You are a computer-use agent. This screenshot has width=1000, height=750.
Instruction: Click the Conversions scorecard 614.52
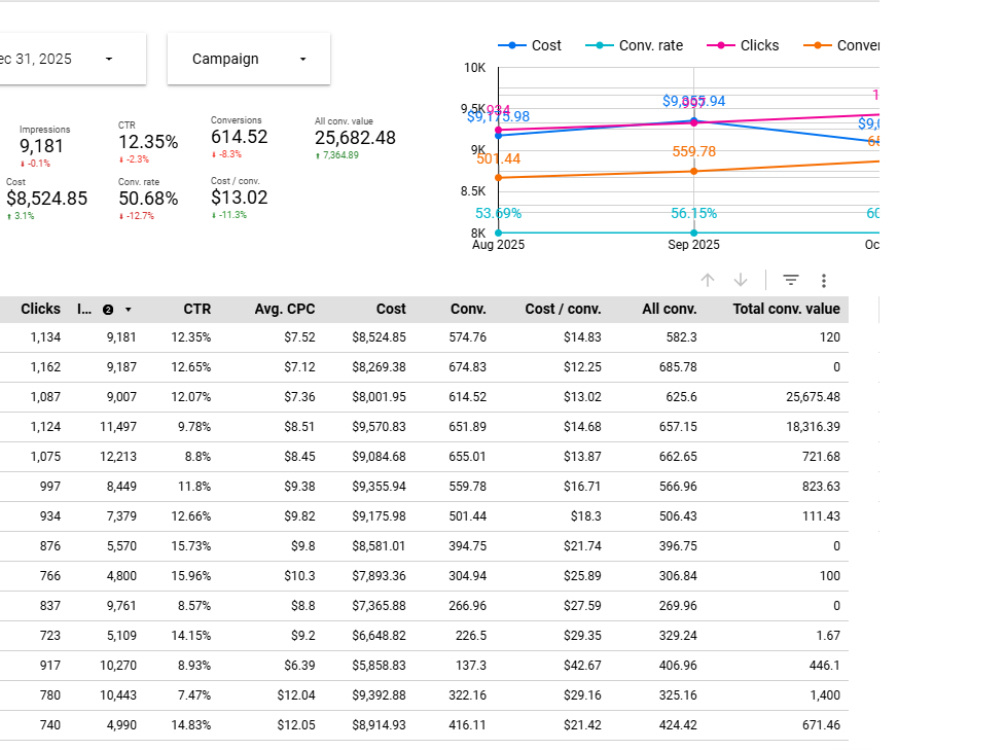tap(239, 137)
